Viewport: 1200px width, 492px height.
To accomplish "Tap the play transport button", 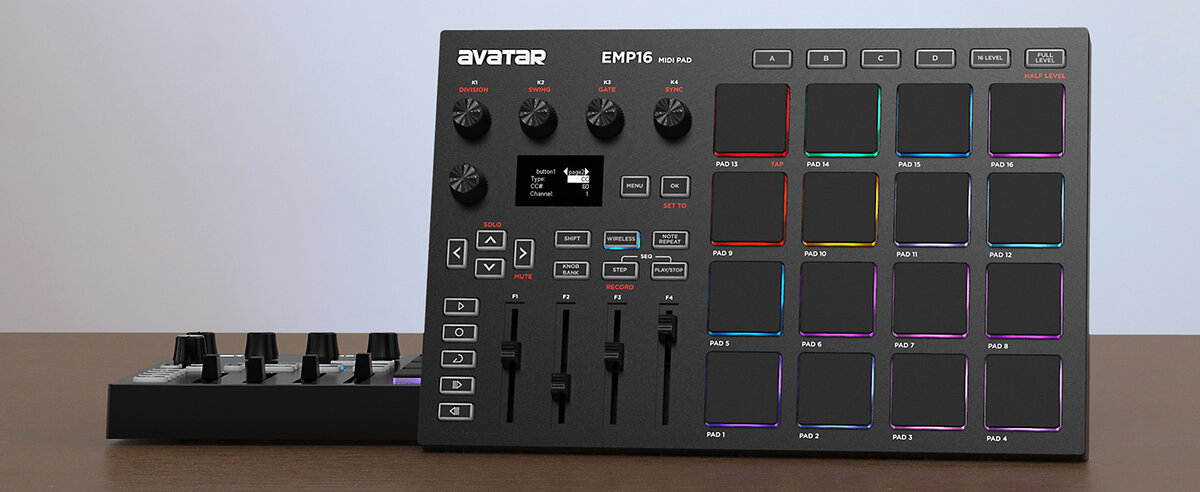I will pyautogui.click(x=460, y=306).
